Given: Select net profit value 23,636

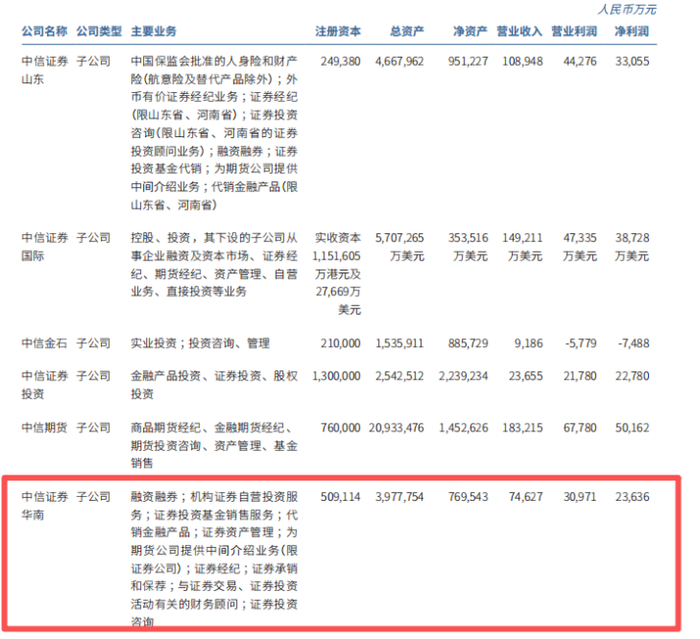Looking at the screenshot, I should click(x=632, y=497).
